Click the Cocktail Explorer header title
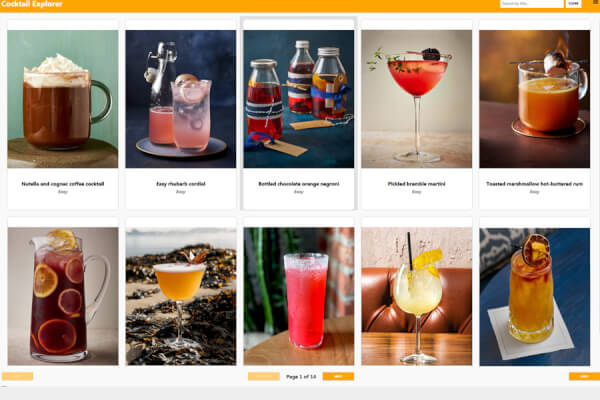 (x=31, y=4)
